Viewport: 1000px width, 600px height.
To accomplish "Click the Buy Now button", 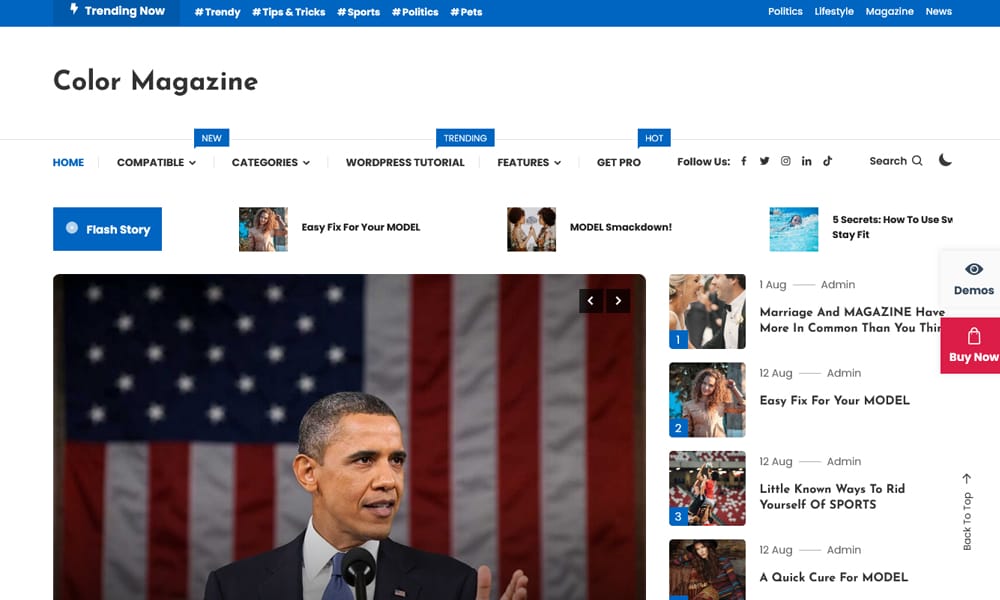I will (975, 346).
